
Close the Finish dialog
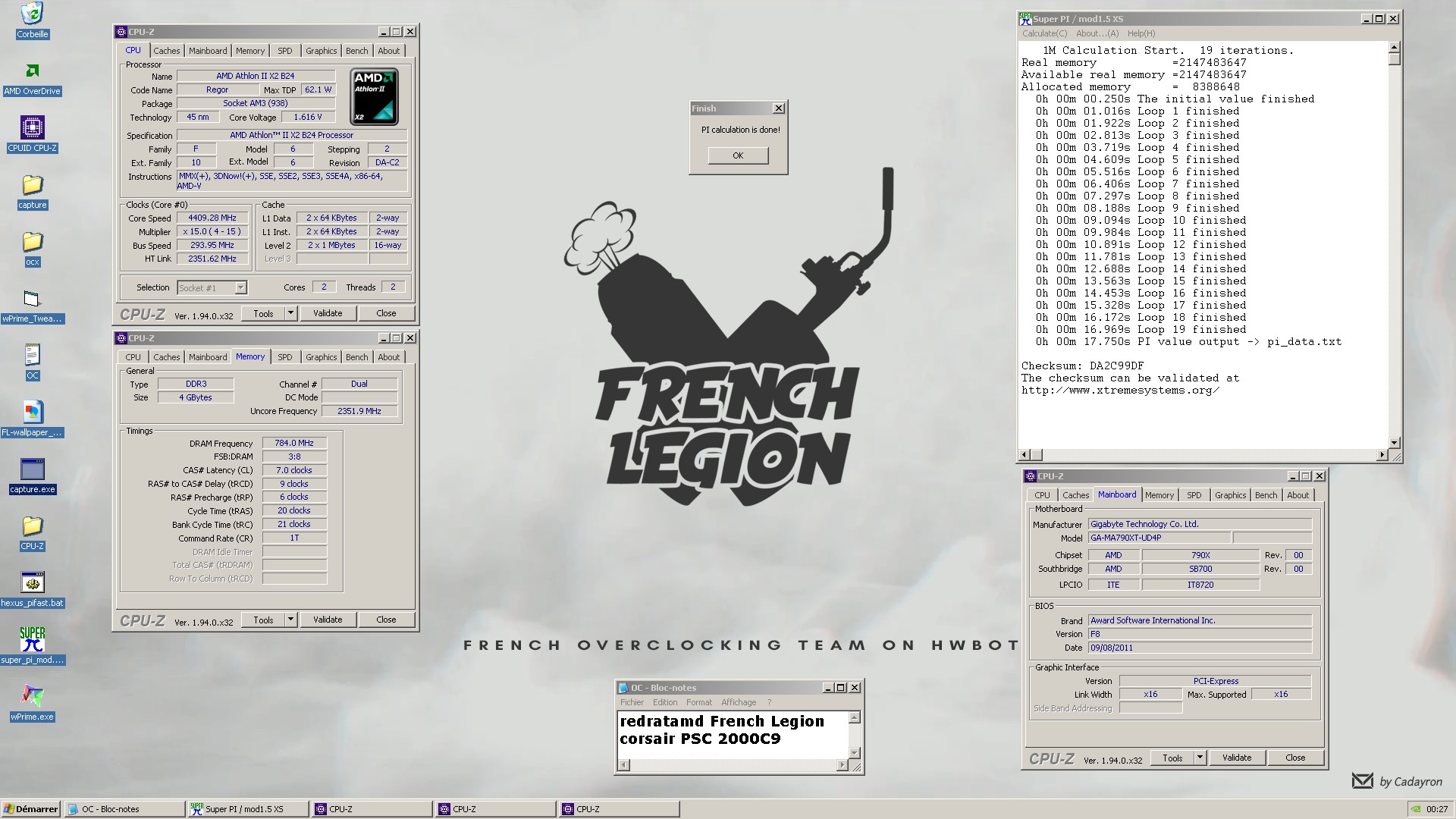pyautogui.click(x=778, y=108)
